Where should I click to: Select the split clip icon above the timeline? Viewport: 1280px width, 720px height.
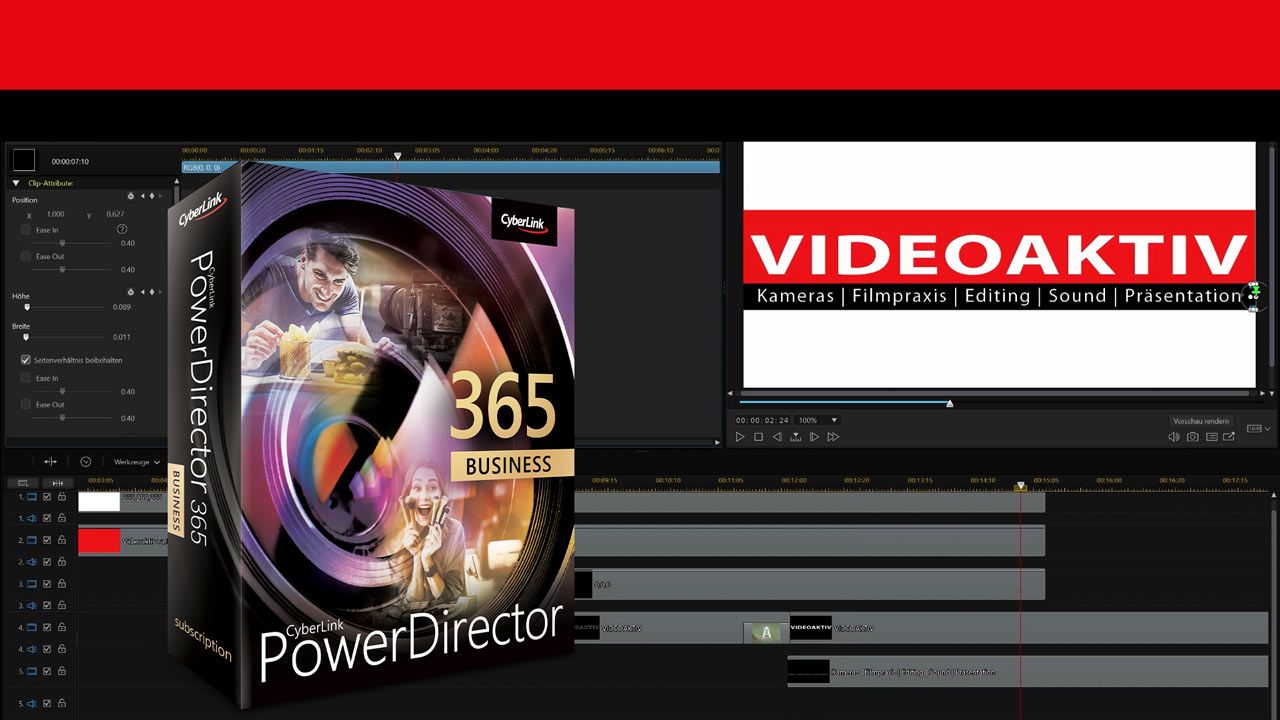(x=52, y=462)
